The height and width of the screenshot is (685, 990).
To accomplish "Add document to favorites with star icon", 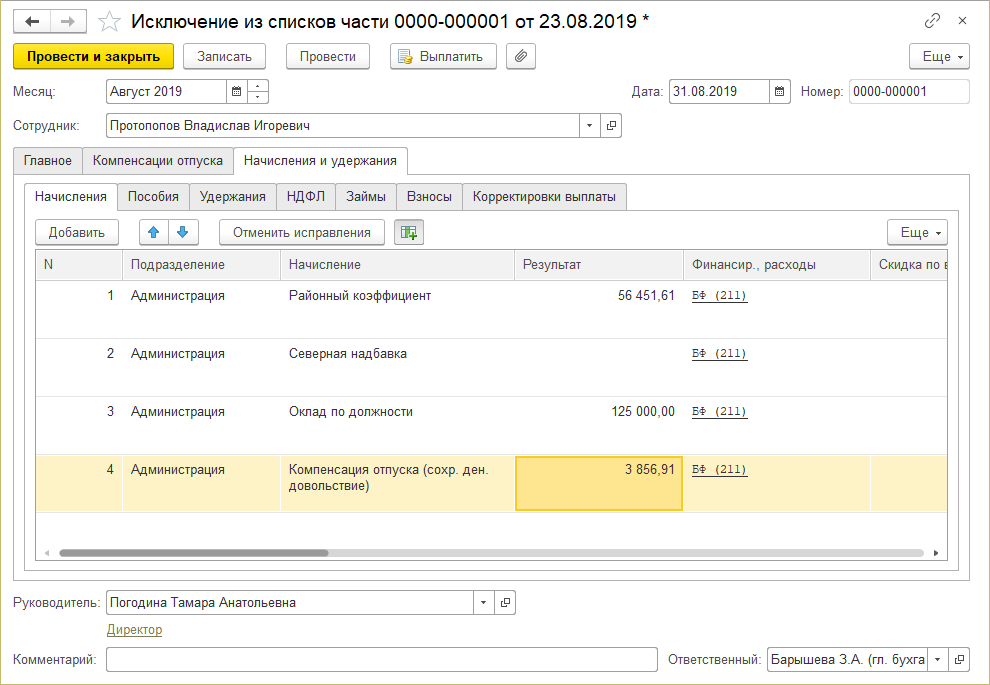I will (109, 22).
